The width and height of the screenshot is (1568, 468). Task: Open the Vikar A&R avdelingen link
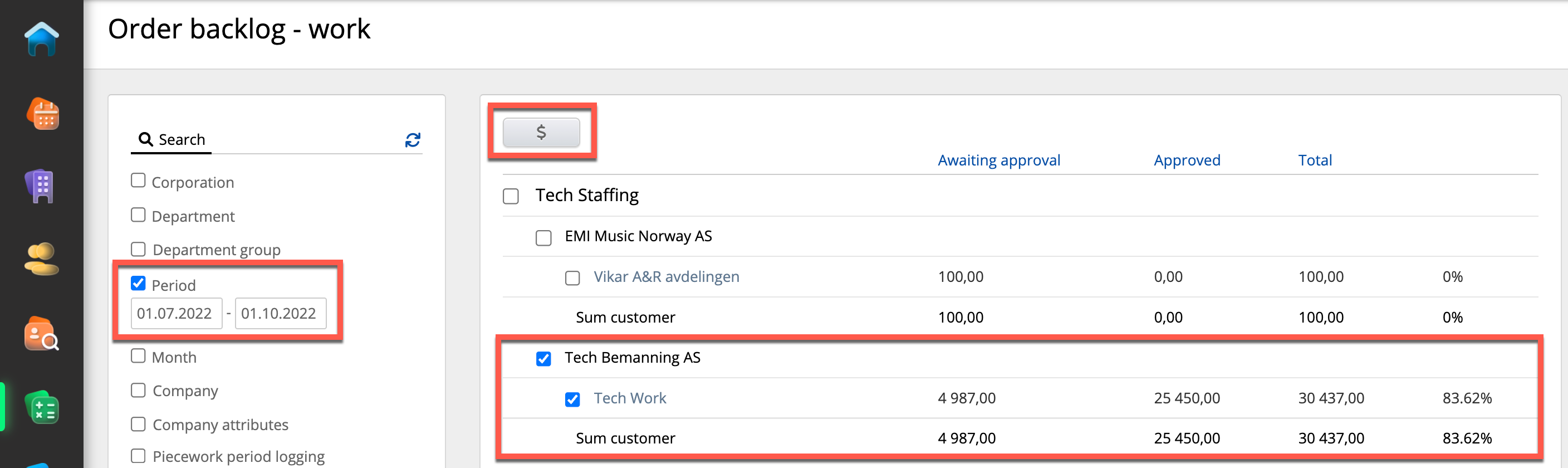click(x=666, y=277)
